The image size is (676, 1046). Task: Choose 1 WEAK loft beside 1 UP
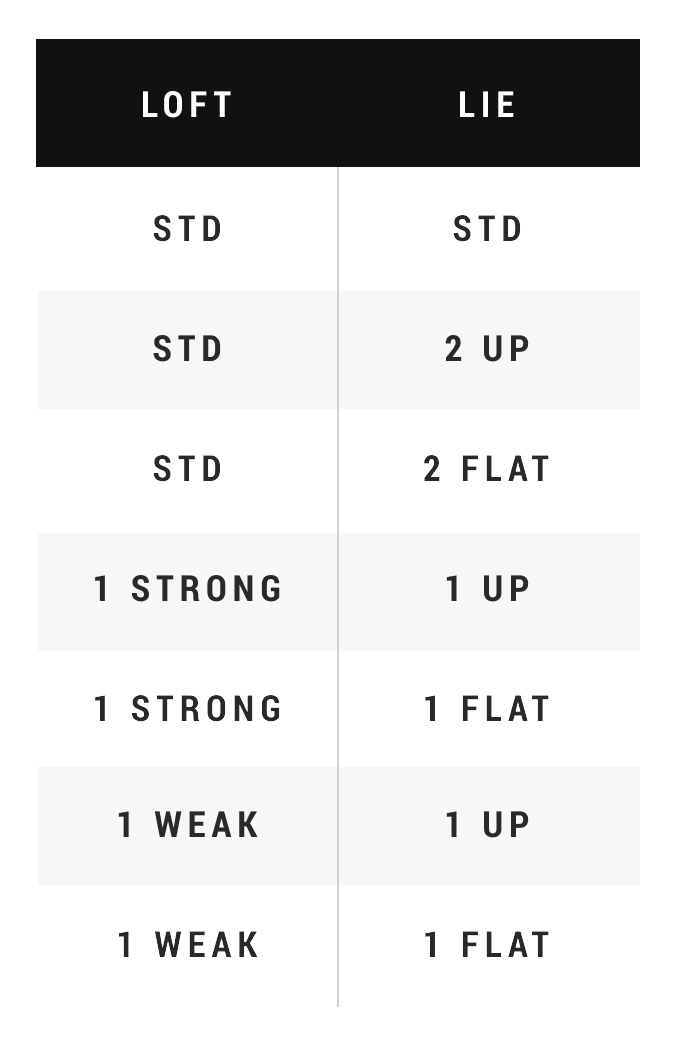coord(188,825)
